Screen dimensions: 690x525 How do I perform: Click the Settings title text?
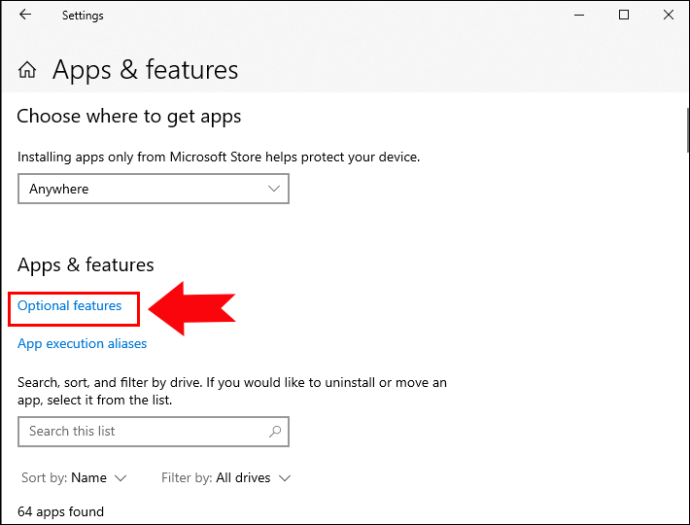(83, 15)
